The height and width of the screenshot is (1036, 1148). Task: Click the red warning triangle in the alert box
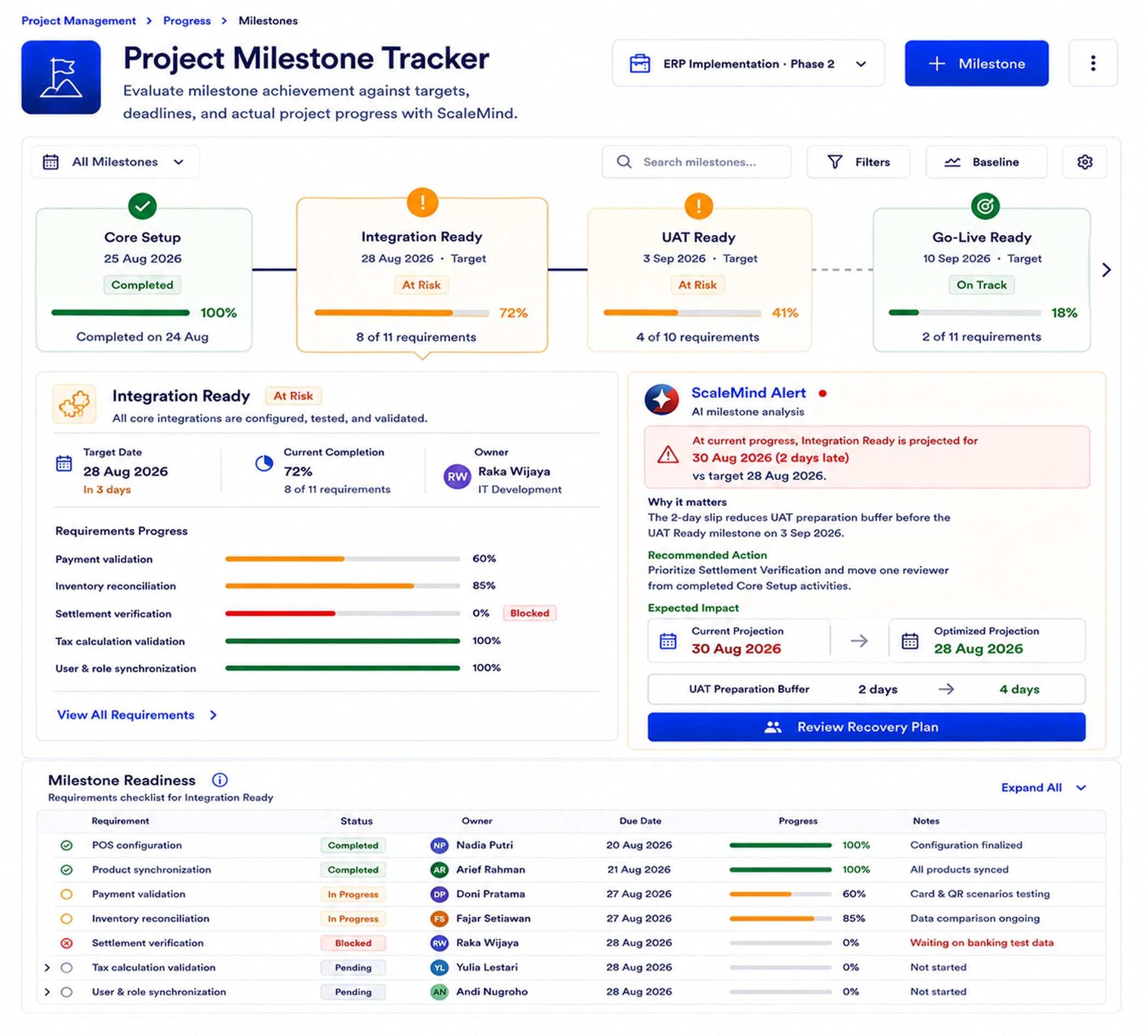[667, 455]
